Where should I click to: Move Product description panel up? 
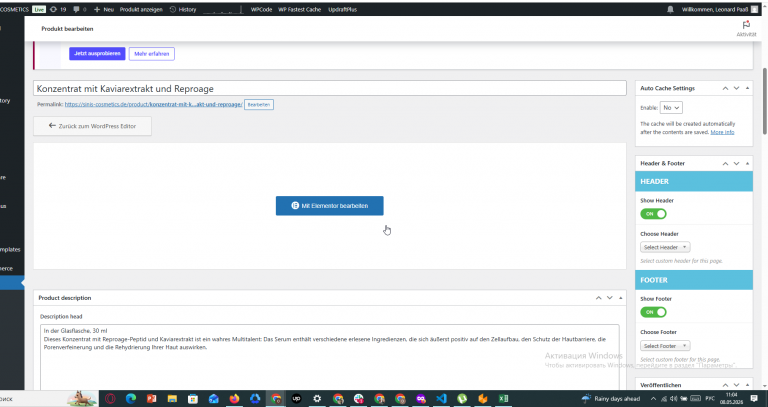click(x=599, y=298)
